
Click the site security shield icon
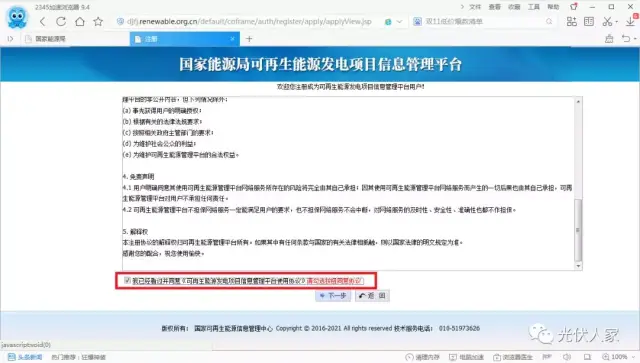120,22
